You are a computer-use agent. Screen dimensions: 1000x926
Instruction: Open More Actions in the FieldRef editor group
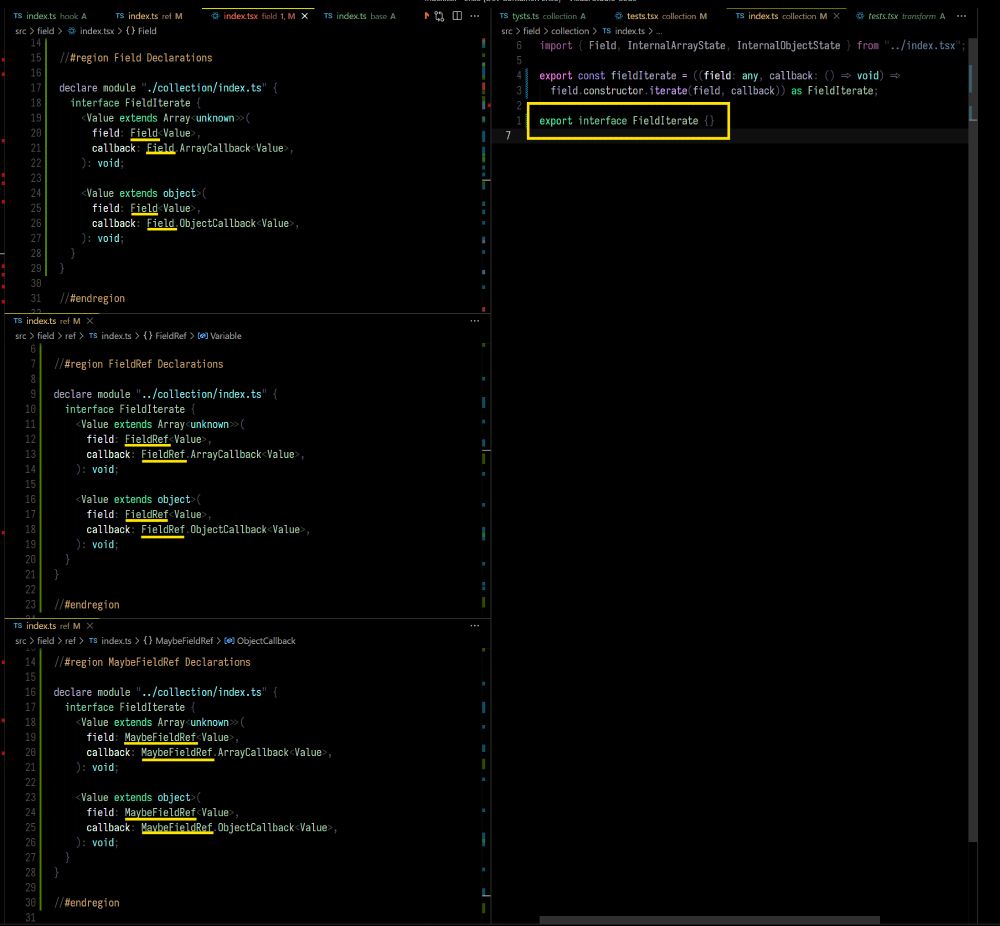click(474, 321)
